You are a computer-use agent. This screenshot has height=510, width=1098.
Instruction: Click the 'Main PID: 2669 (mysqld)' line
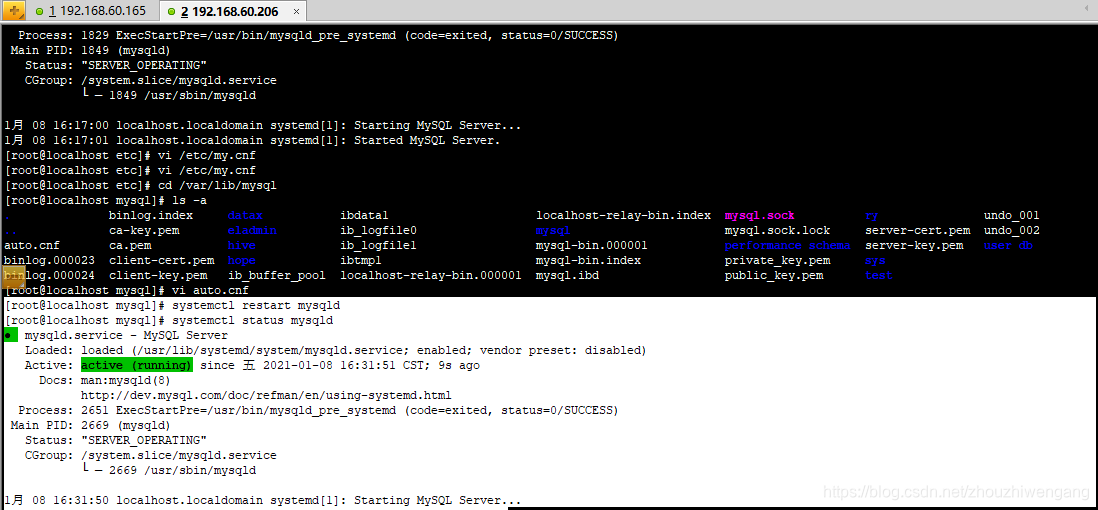91,425
